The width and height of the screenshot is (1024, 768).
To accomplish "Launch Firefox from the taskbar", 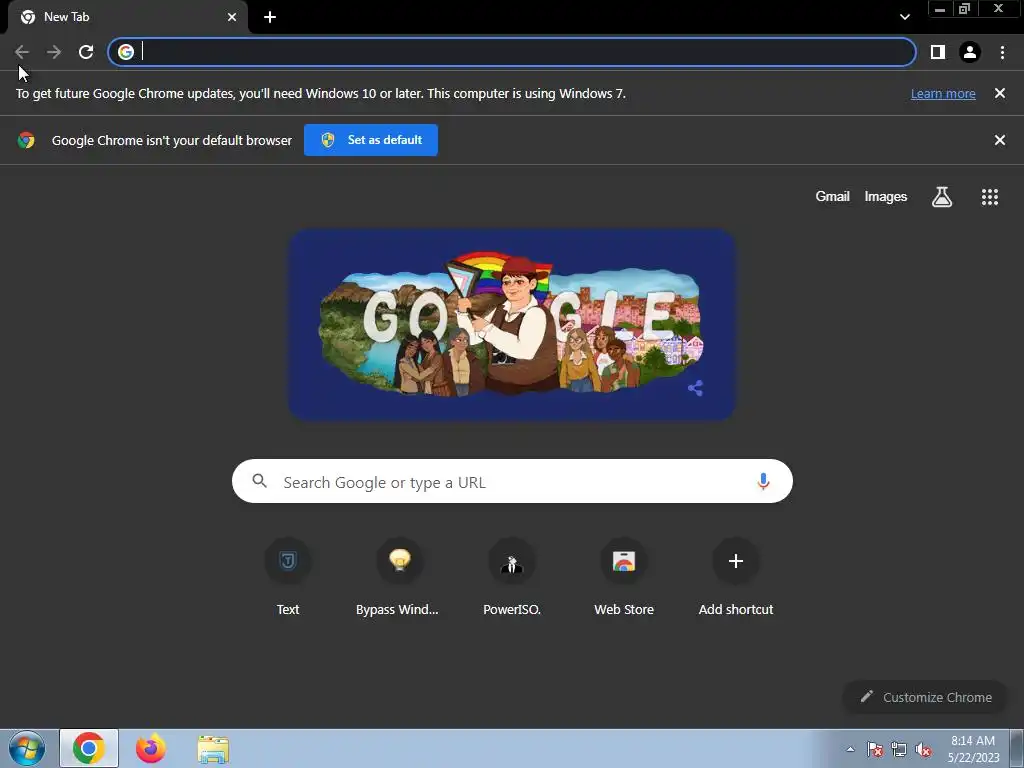I will click(150, 748).
